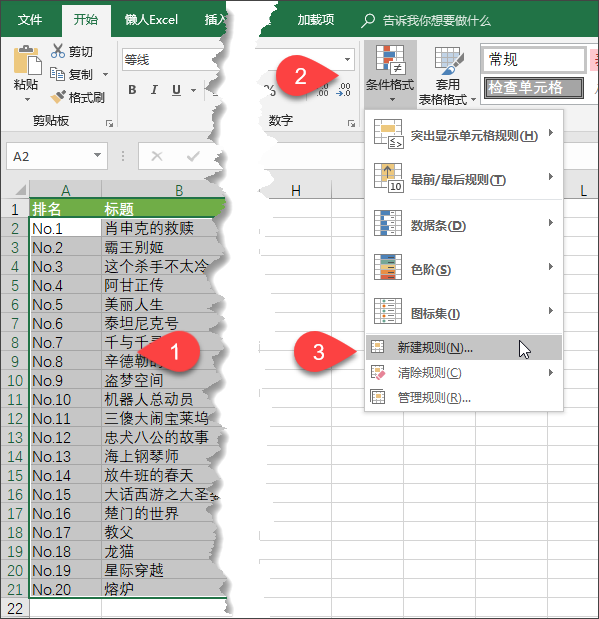Choose New Rule (新建规则) menu entry
This screenshot has width=599, height=619.
click(464, 347)
